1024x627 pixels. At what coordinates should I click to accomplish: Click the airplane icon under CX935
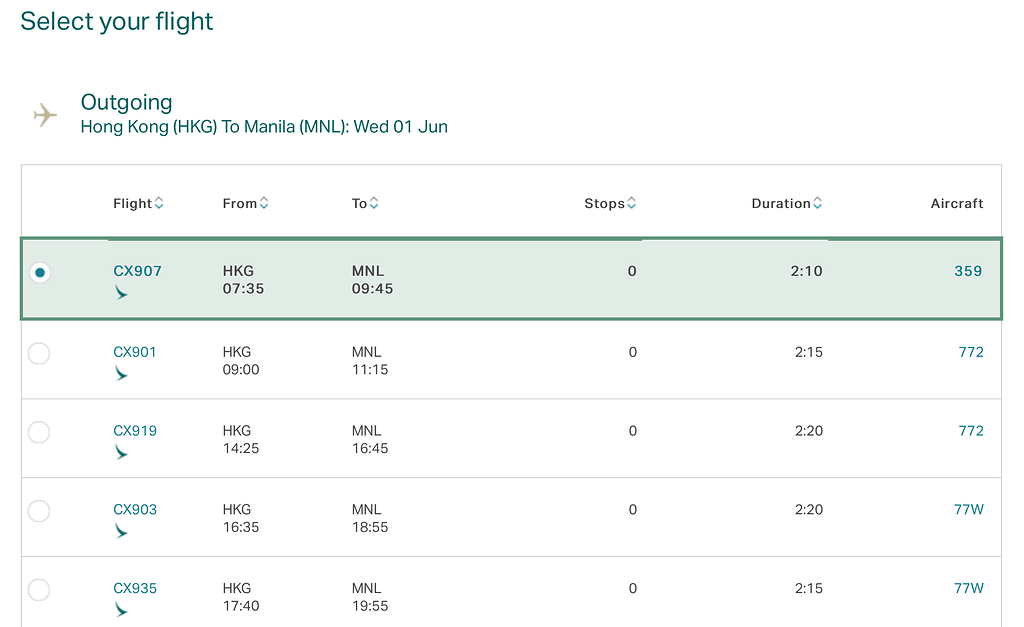pyautogui.click(x=122, y=610)
